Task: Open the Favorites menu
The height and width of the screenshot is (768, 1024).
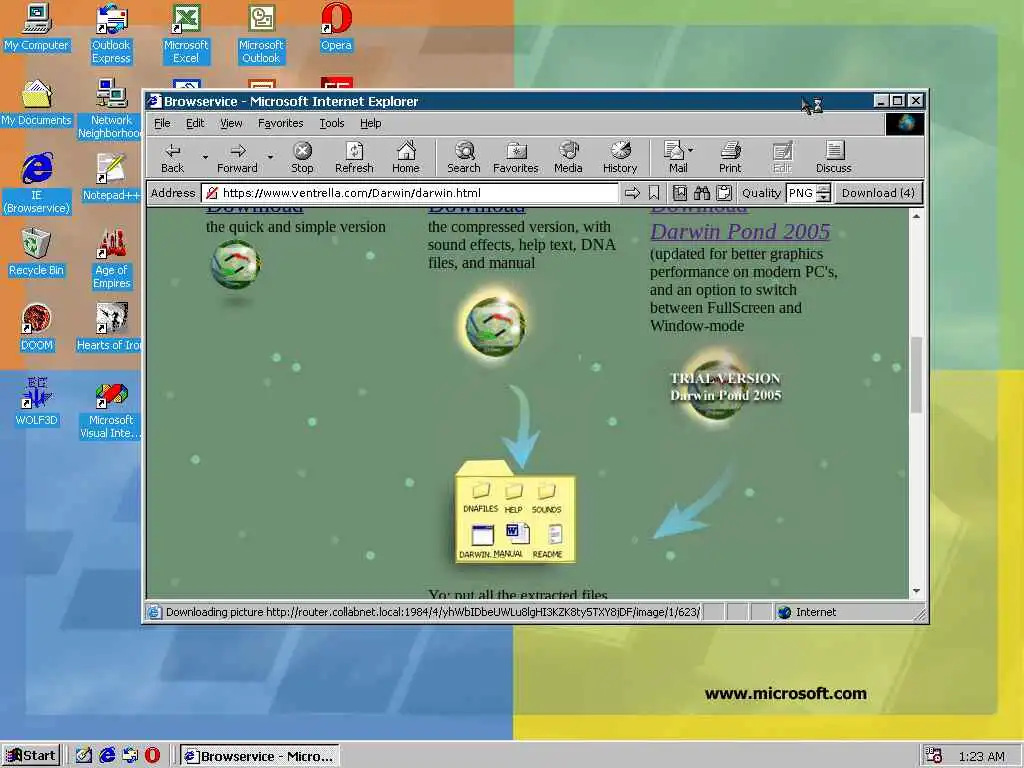Action: 281,123
